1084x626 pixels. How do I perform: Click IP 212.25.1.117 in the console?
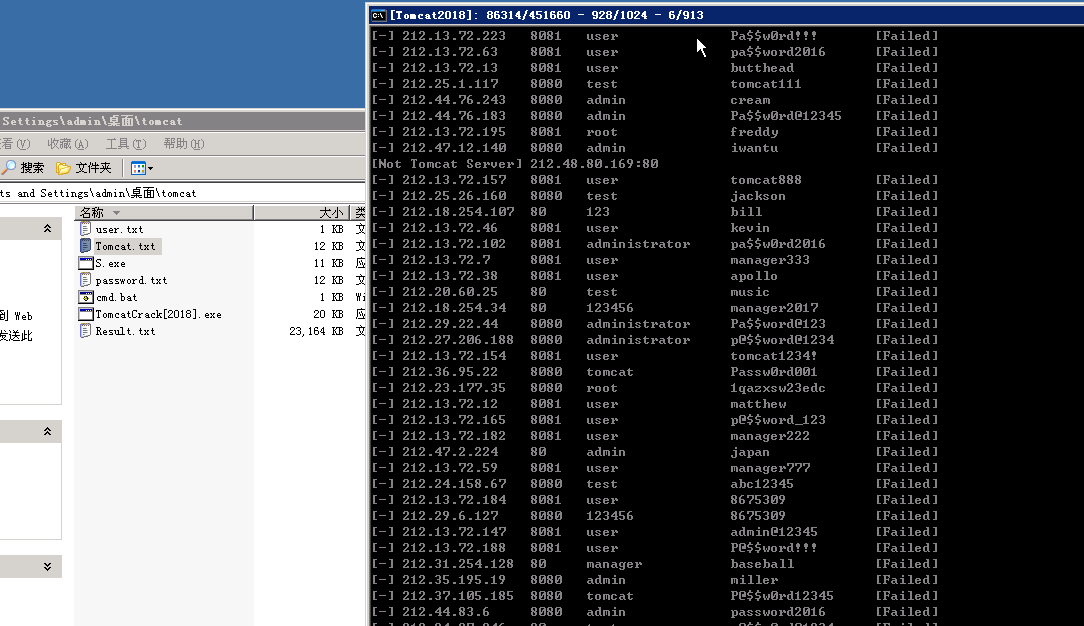450,84
